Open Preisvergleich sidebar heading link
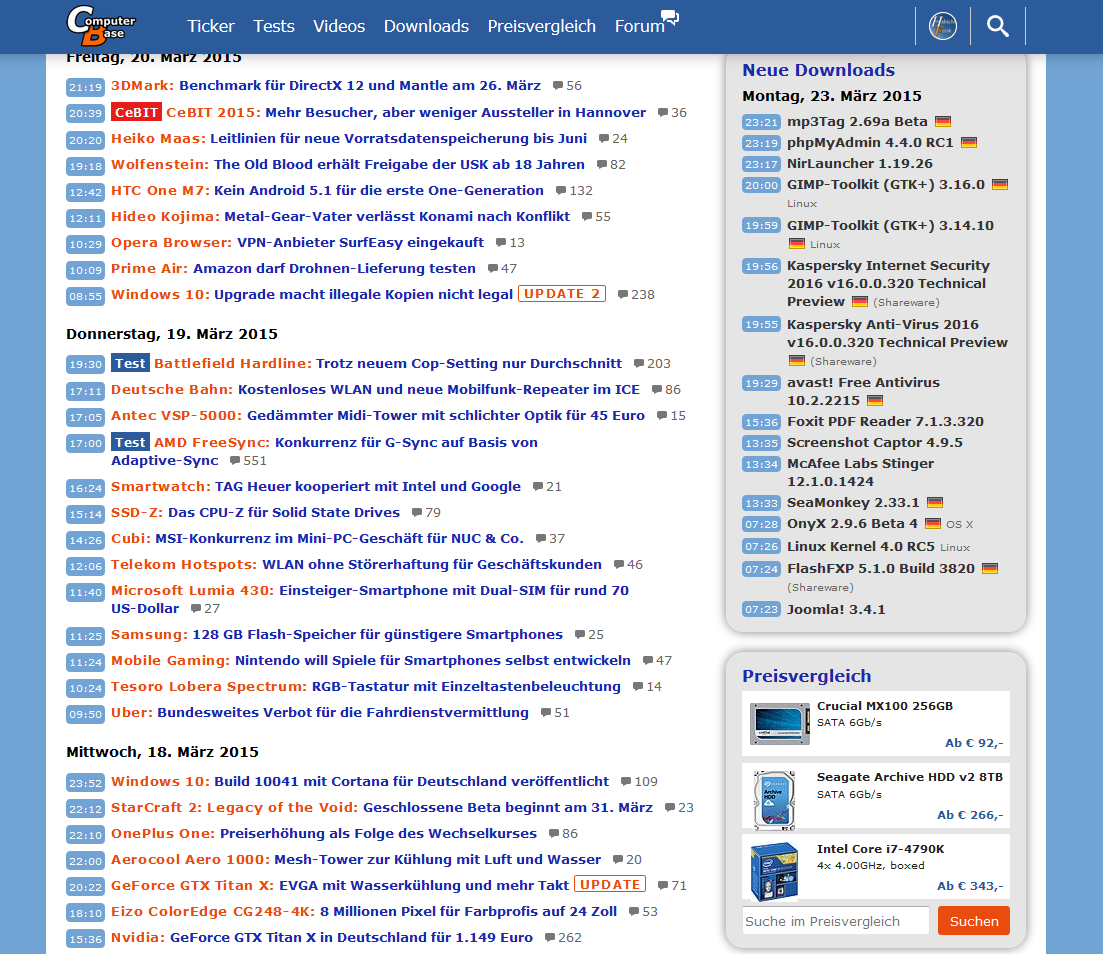 coord(807,676)
